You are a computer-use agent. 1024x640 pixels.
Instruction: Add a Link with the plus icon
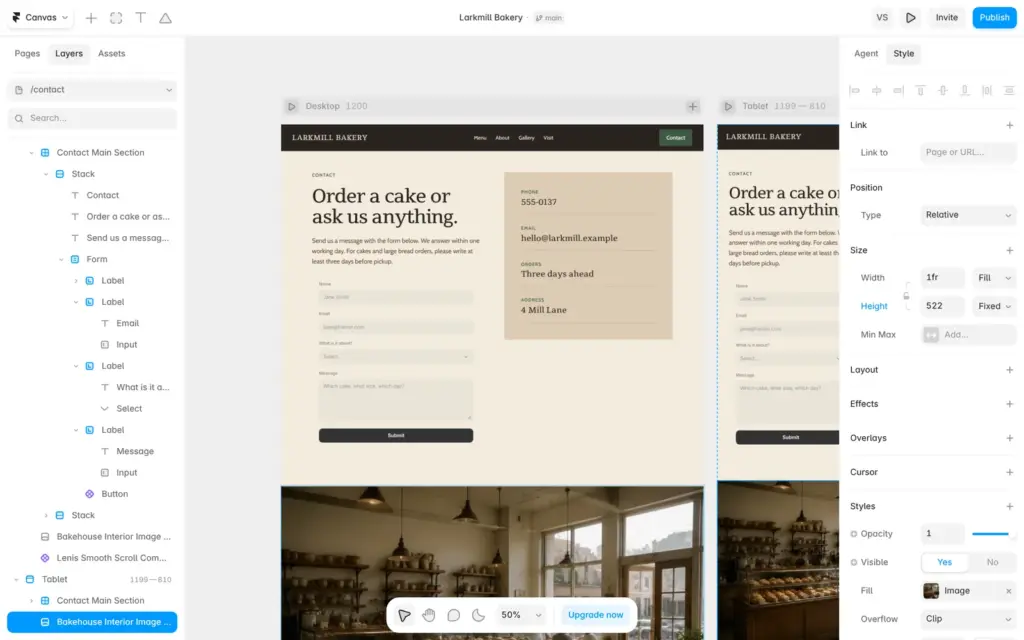tap(1009, 125)
